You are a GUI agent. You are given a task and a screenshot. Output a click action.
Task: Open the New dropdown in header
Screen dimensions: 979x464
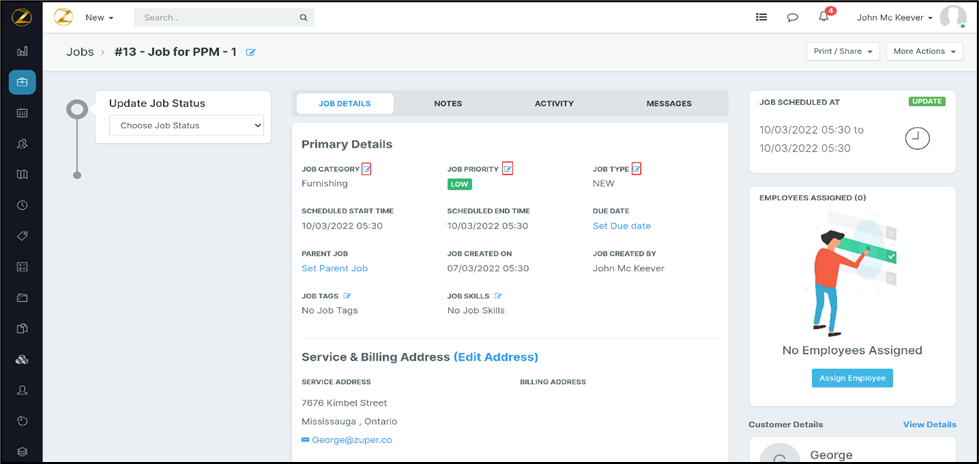click(x=99, y=17)
